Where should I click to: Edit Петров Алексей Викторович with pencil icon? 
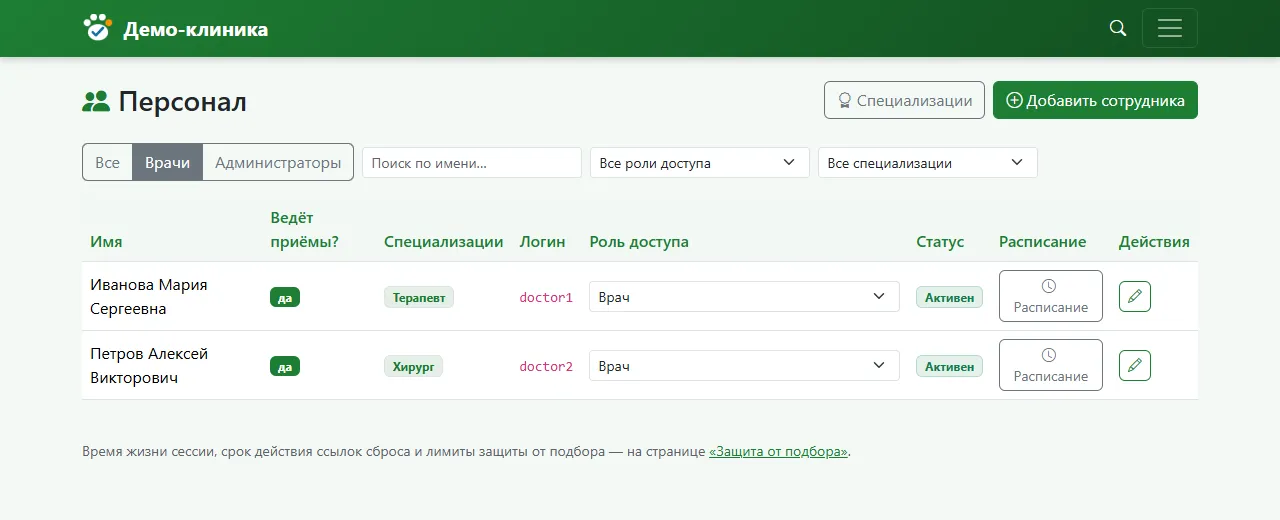pos(1134,365)
